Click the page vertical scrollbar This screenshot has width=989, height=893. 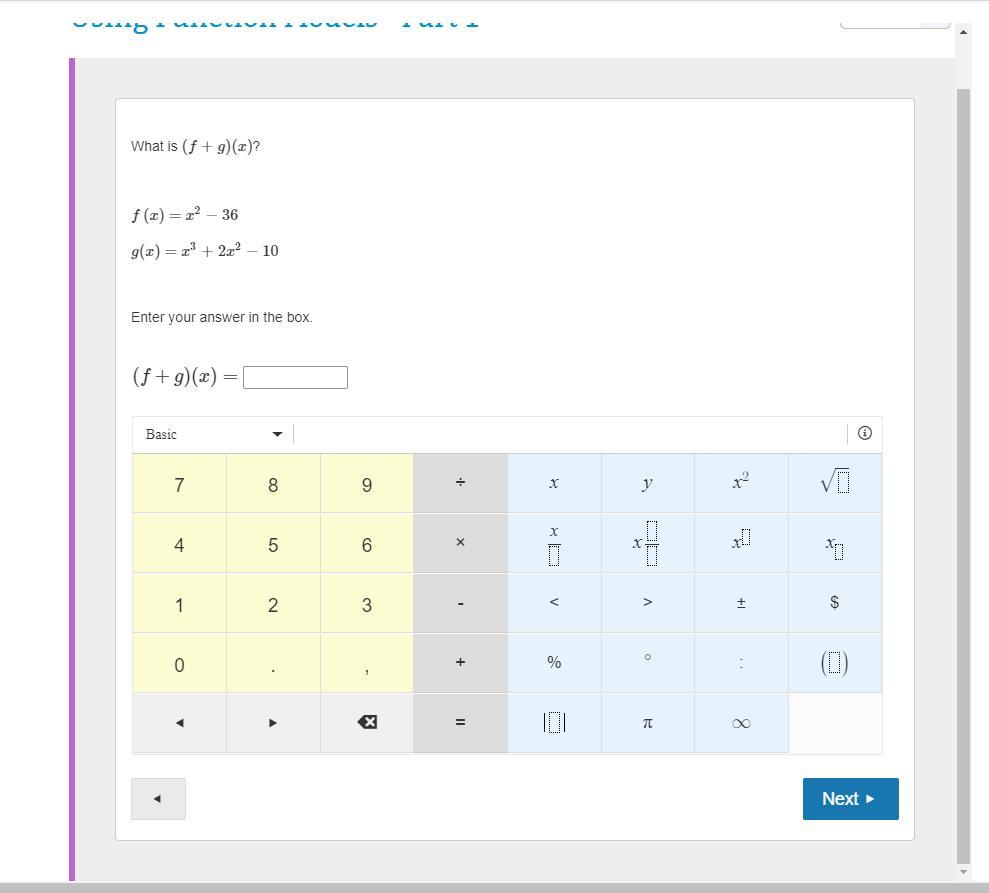point(963,450)
